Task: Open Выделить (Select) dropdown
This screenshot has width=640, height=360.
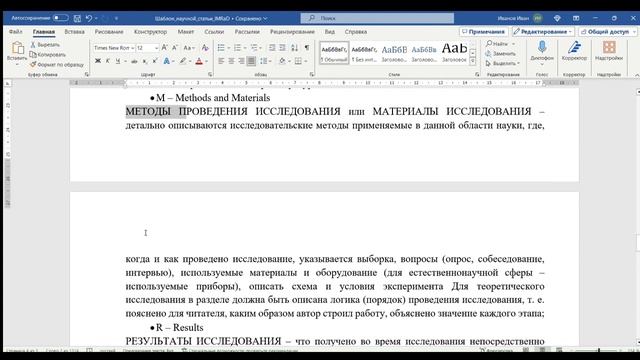Action: tap(502, 63)
